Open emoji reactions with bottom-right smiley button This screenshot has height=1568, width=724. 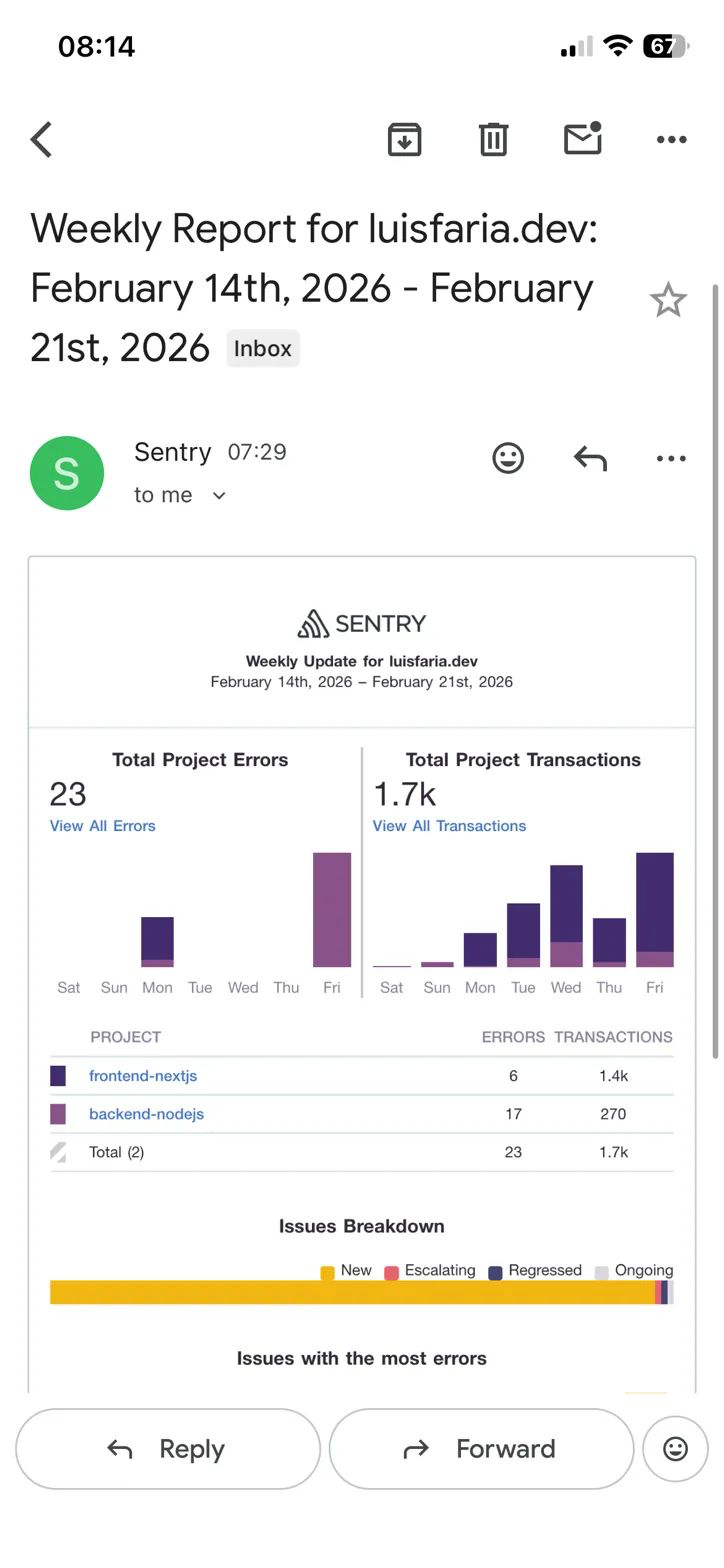[x=675, y=1448]
